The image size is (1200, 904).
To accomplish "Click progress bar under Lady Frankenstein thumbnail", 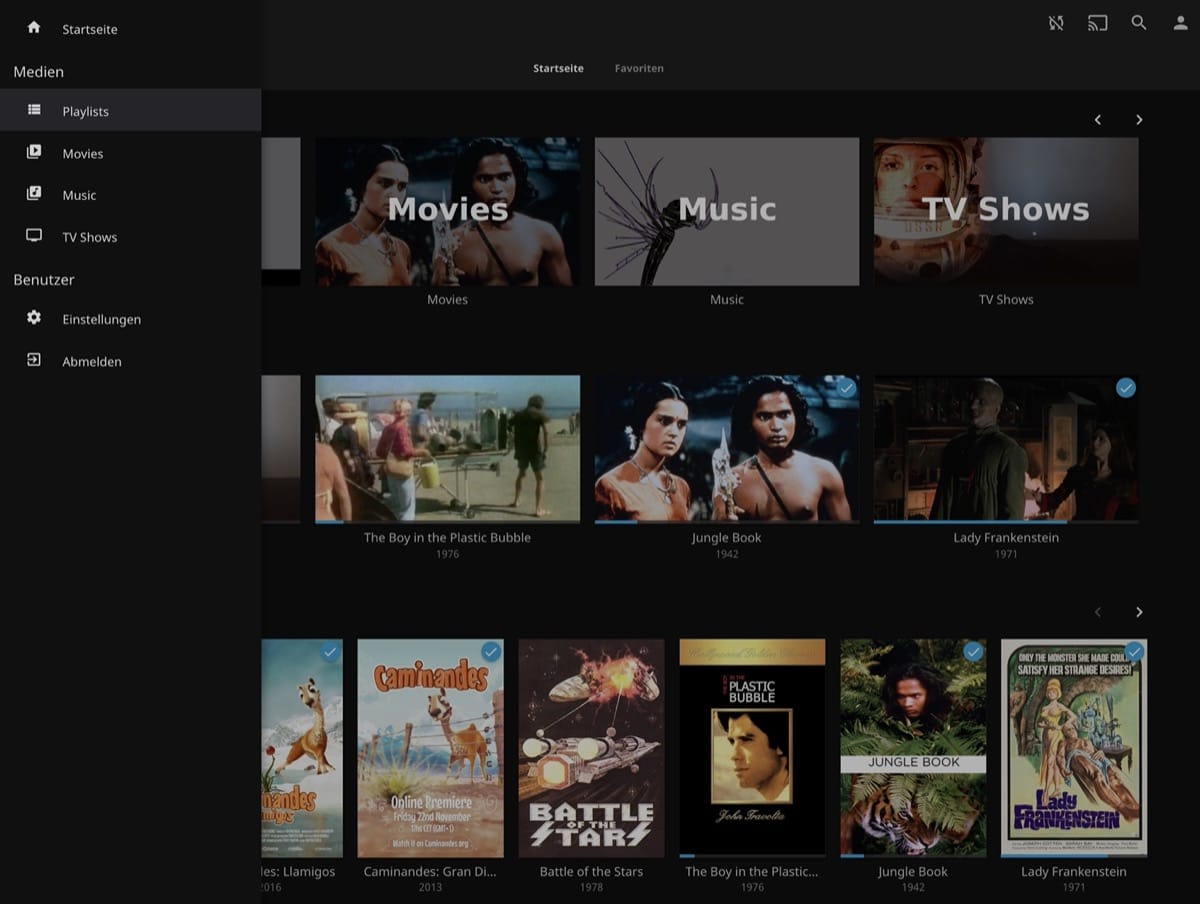I will (x=1006, y=521).
